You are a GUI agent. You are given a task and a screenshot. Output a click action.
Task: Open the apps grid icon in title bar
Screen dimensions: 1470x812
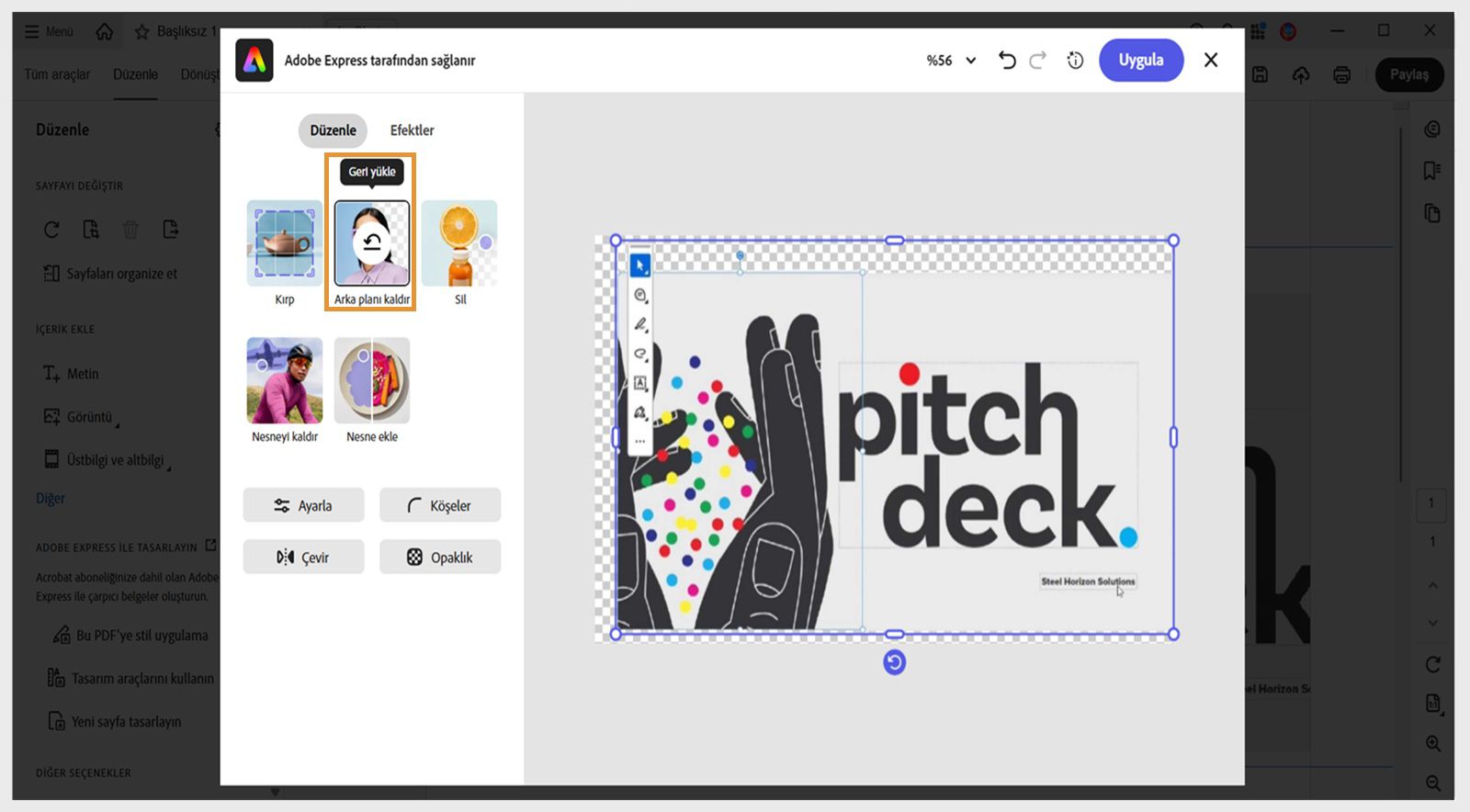(x=1258, y=31)
